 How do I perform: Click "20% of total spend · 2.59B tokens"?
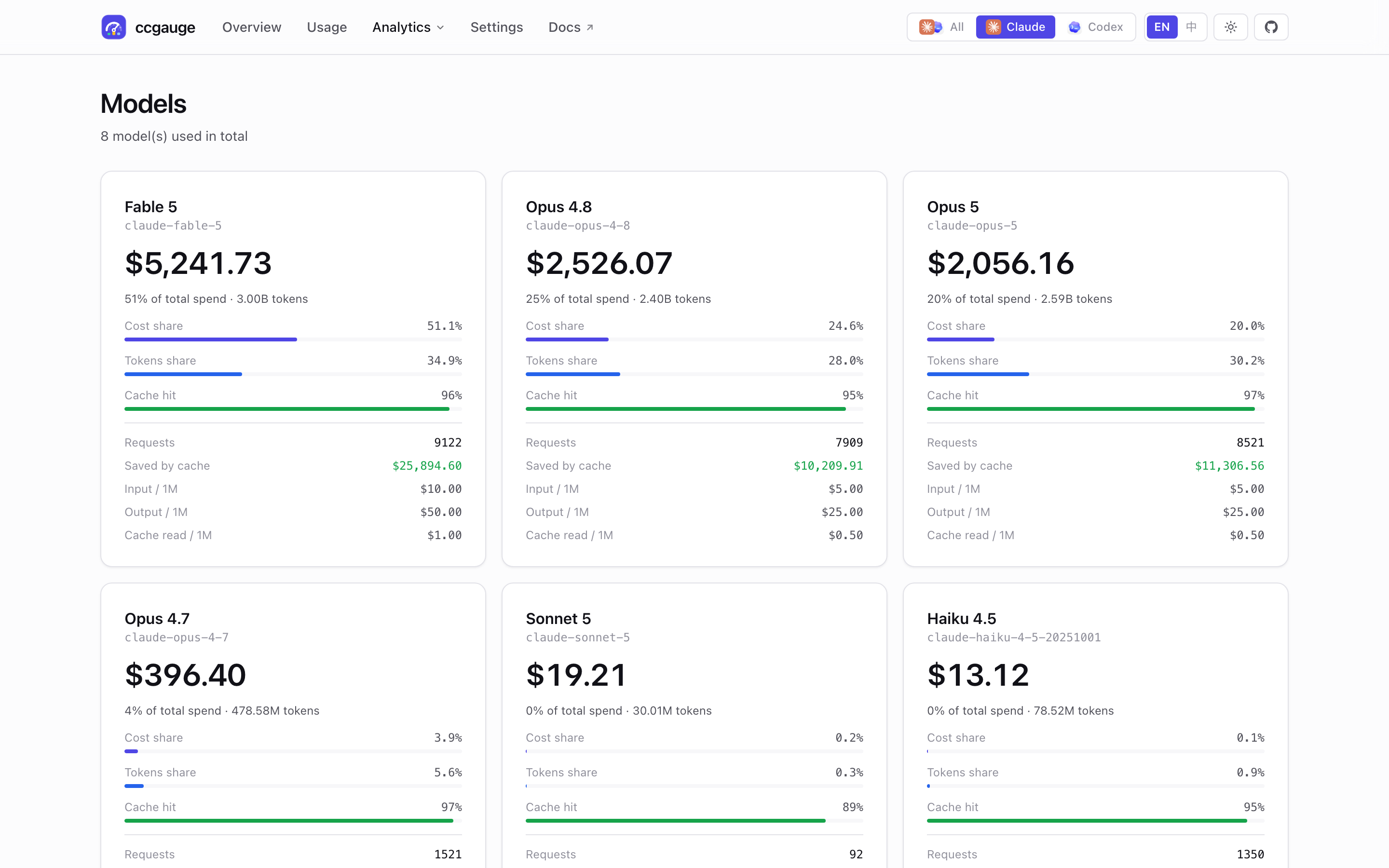click(1020, 298)
